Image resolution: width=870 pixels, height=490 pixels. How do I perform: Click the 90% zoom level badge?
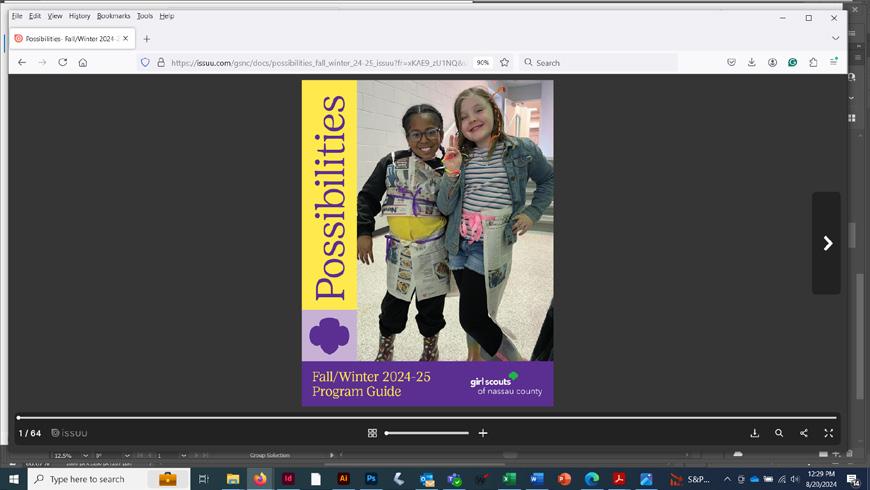click(x=483, y=63)
